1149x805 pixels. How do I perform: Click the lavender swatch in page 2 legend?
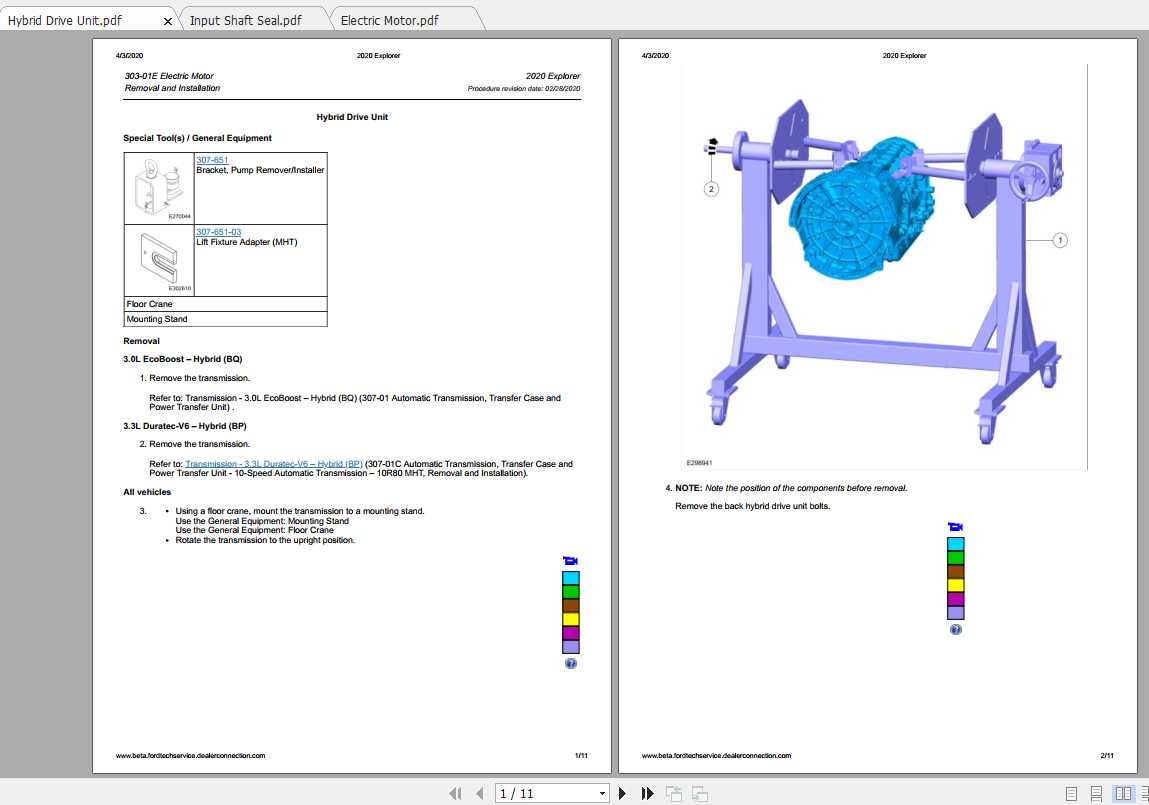[956, 613]
